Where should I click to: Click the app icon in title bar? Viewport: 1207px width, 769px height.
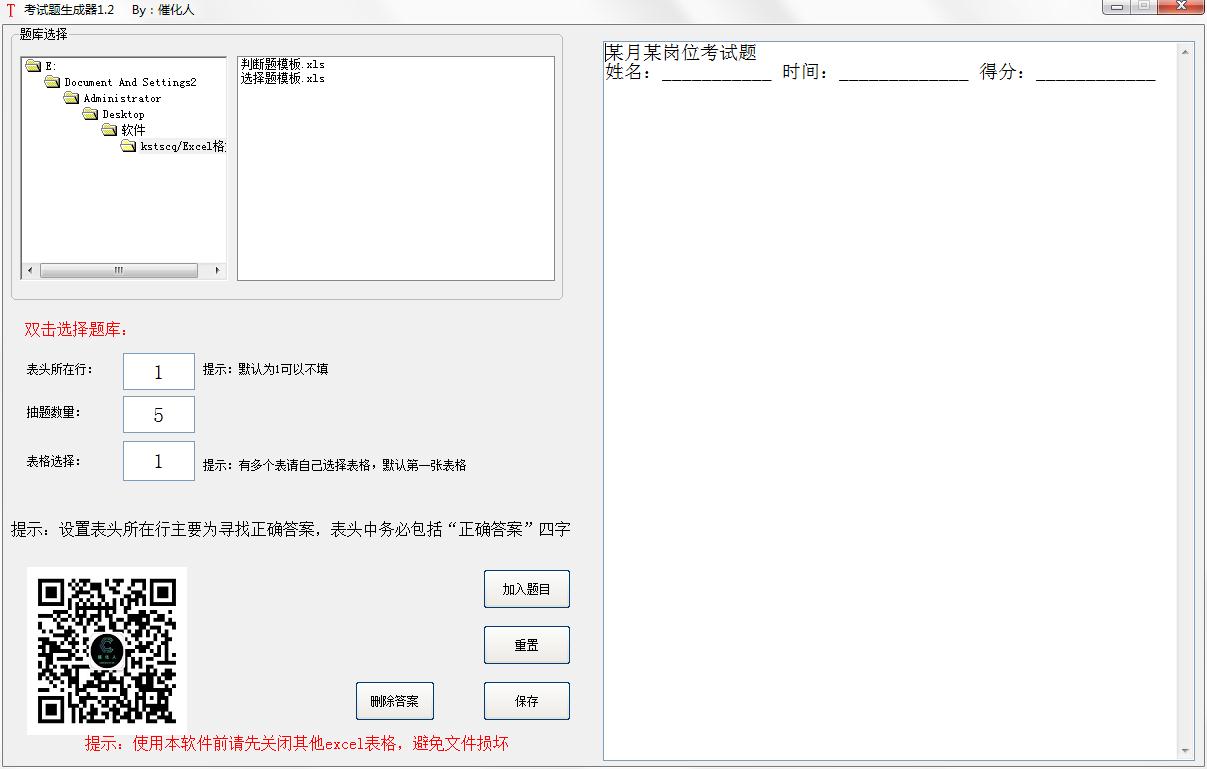pos(11,10)
